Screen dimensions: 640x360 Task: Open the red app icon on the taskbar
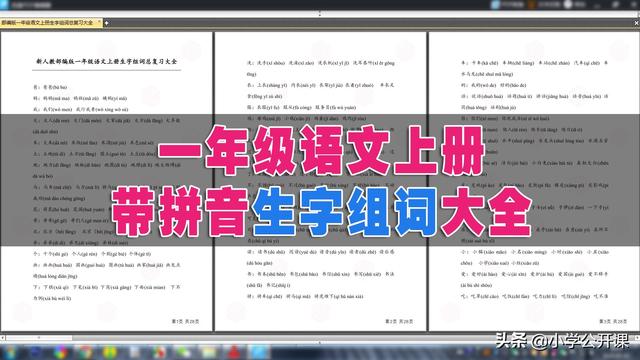(233, 352)
